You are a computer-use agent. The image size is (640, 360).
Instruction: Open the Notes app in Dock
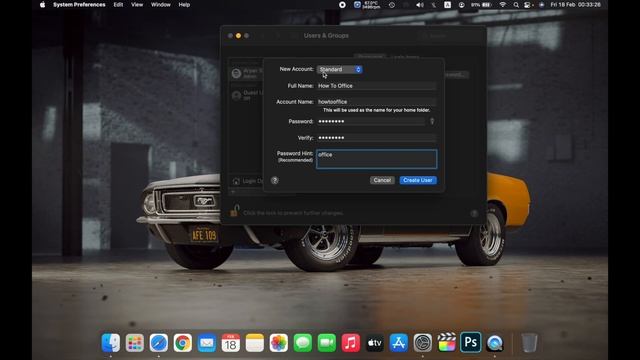click(x=255, y=343)
